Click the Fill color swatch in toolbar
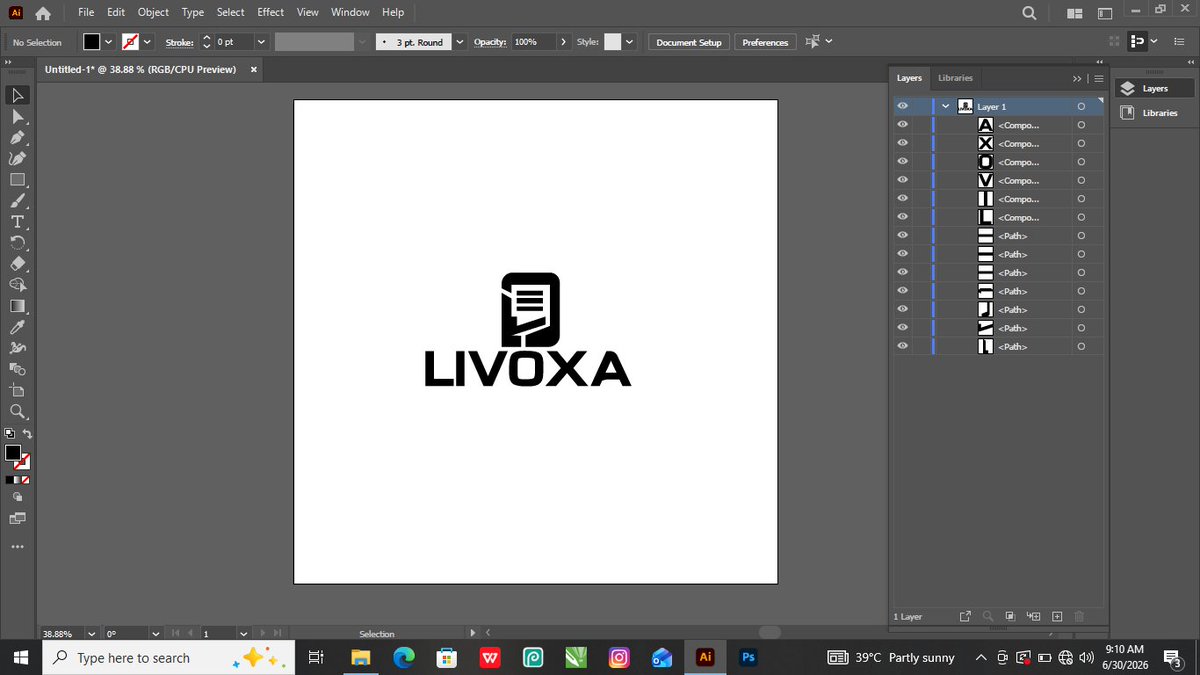Image resolution: width=1200 pixels, height=675 pixels. [13, 453]
